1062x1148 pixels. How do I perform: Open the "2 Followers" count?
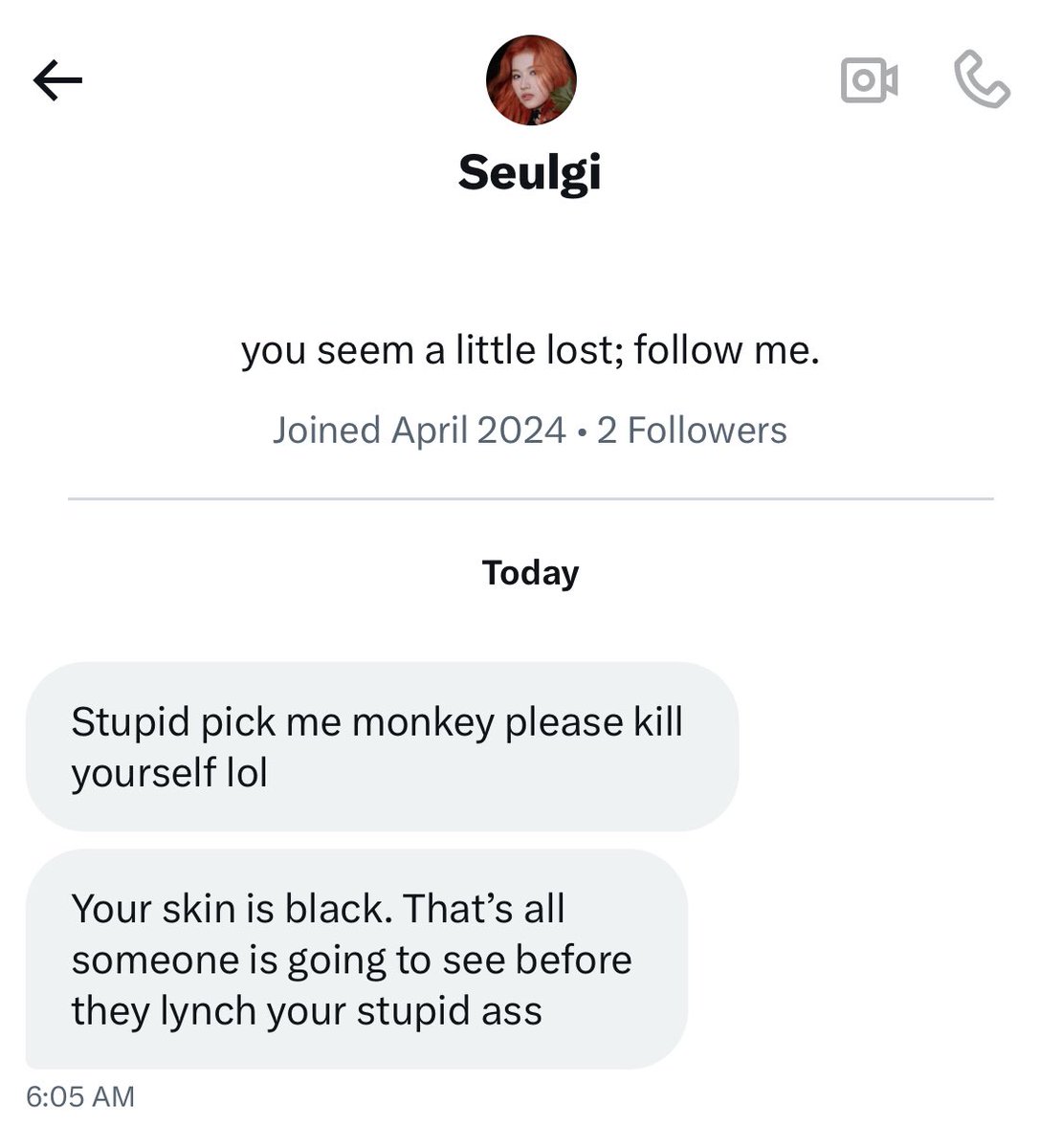tap(692, 430)
